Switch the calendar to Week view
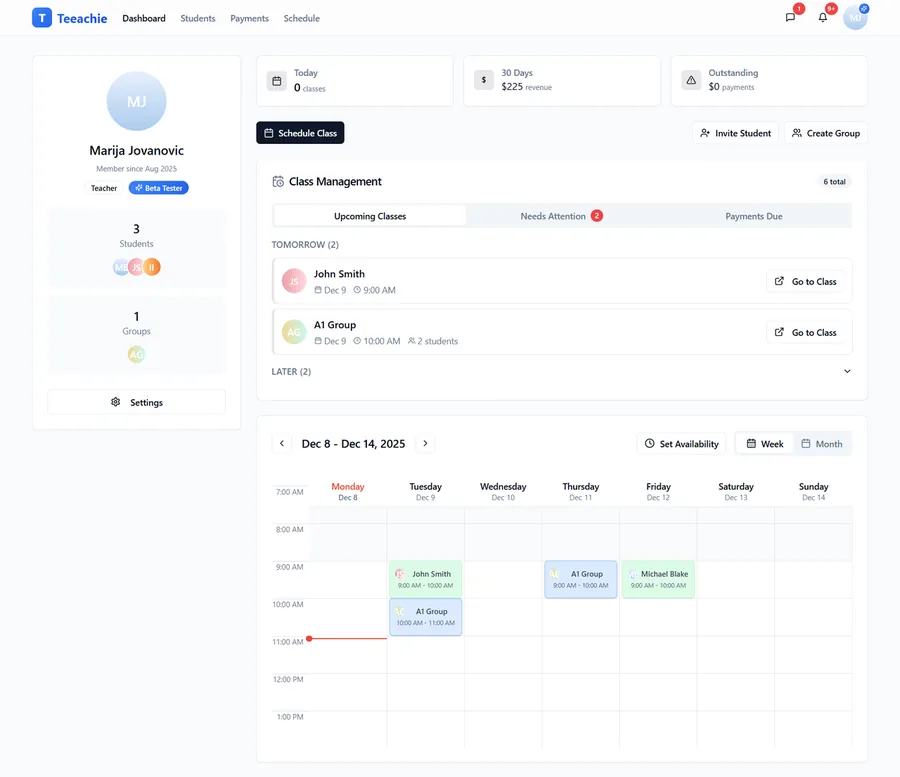Screen dimensions: 900x777 point(764,443)
